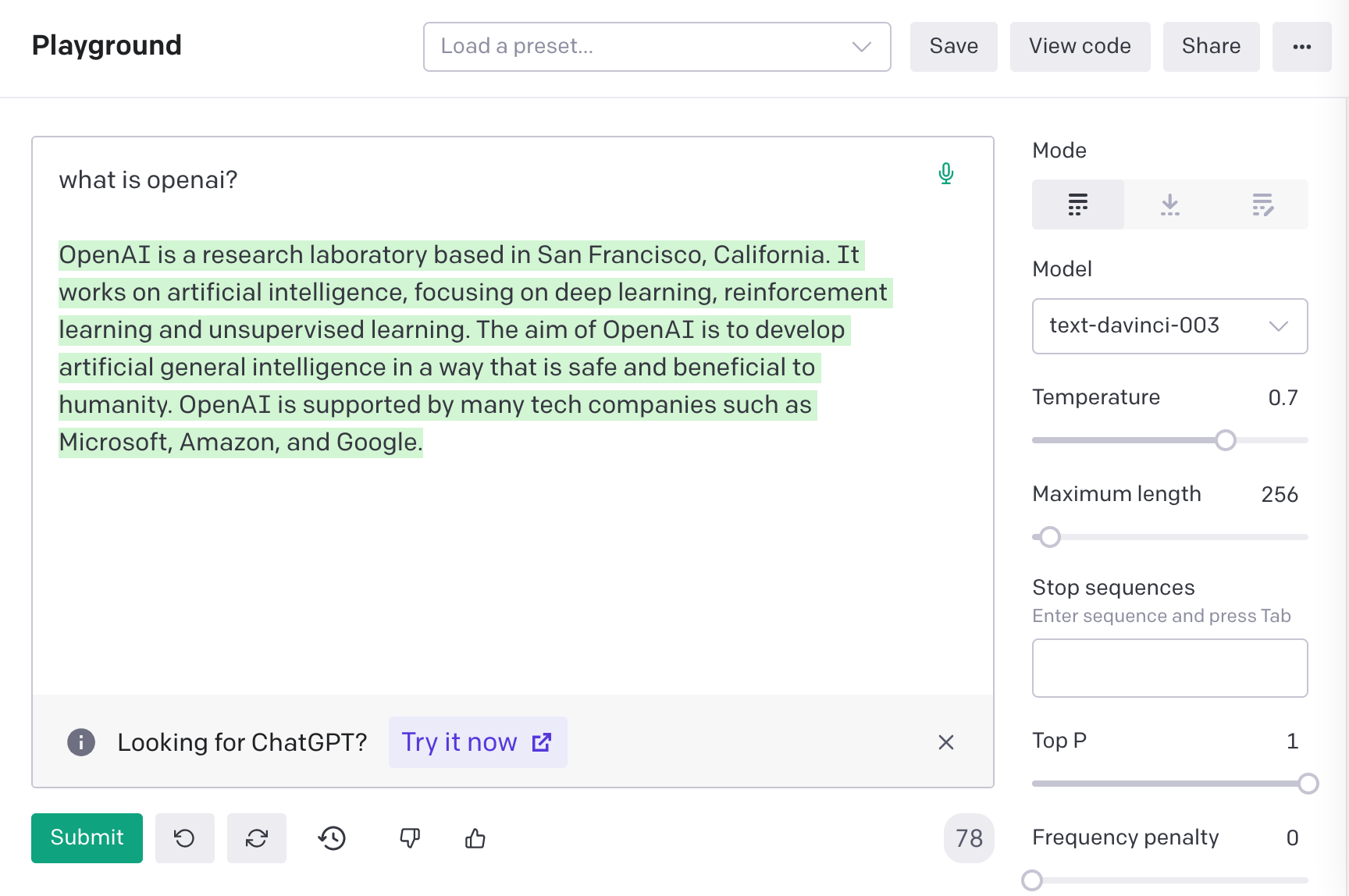Click the info icon beside ChatGPT notice
The width and height of the screenshot is (1349, 896).
click(x=81, y=742)
